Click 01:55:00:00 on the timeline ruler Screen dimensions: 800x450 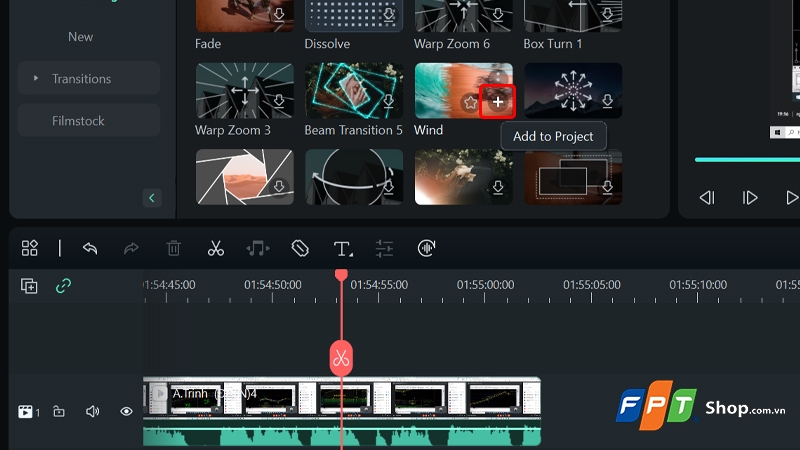(x=485, y=285)
